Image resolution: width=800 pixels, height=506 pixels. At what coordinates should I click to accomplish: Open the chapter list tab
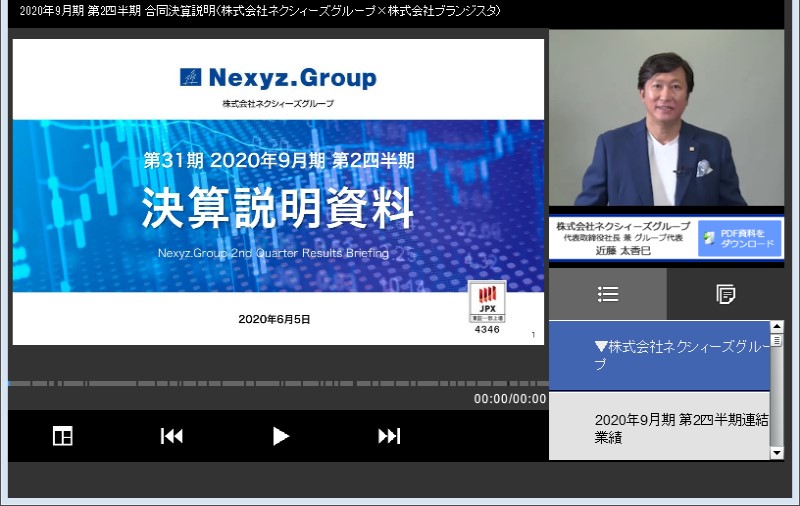click(x=608, y=294)
